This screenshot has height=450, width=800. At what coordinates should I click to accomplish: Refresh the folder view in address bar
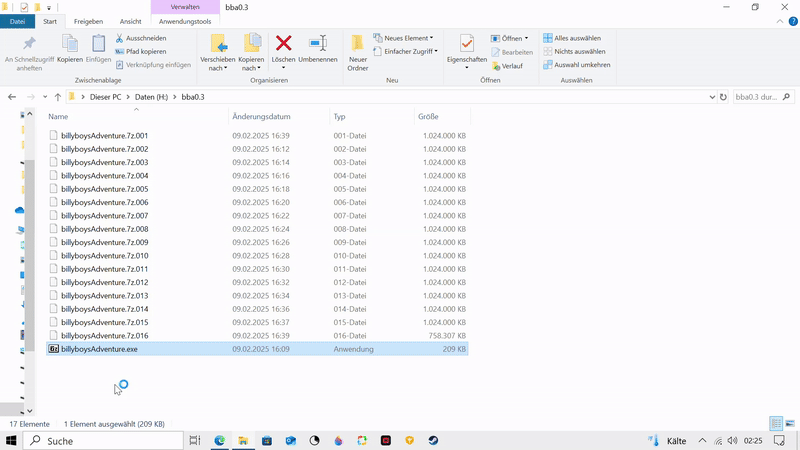pyautogui.click(x=723, y=97)
